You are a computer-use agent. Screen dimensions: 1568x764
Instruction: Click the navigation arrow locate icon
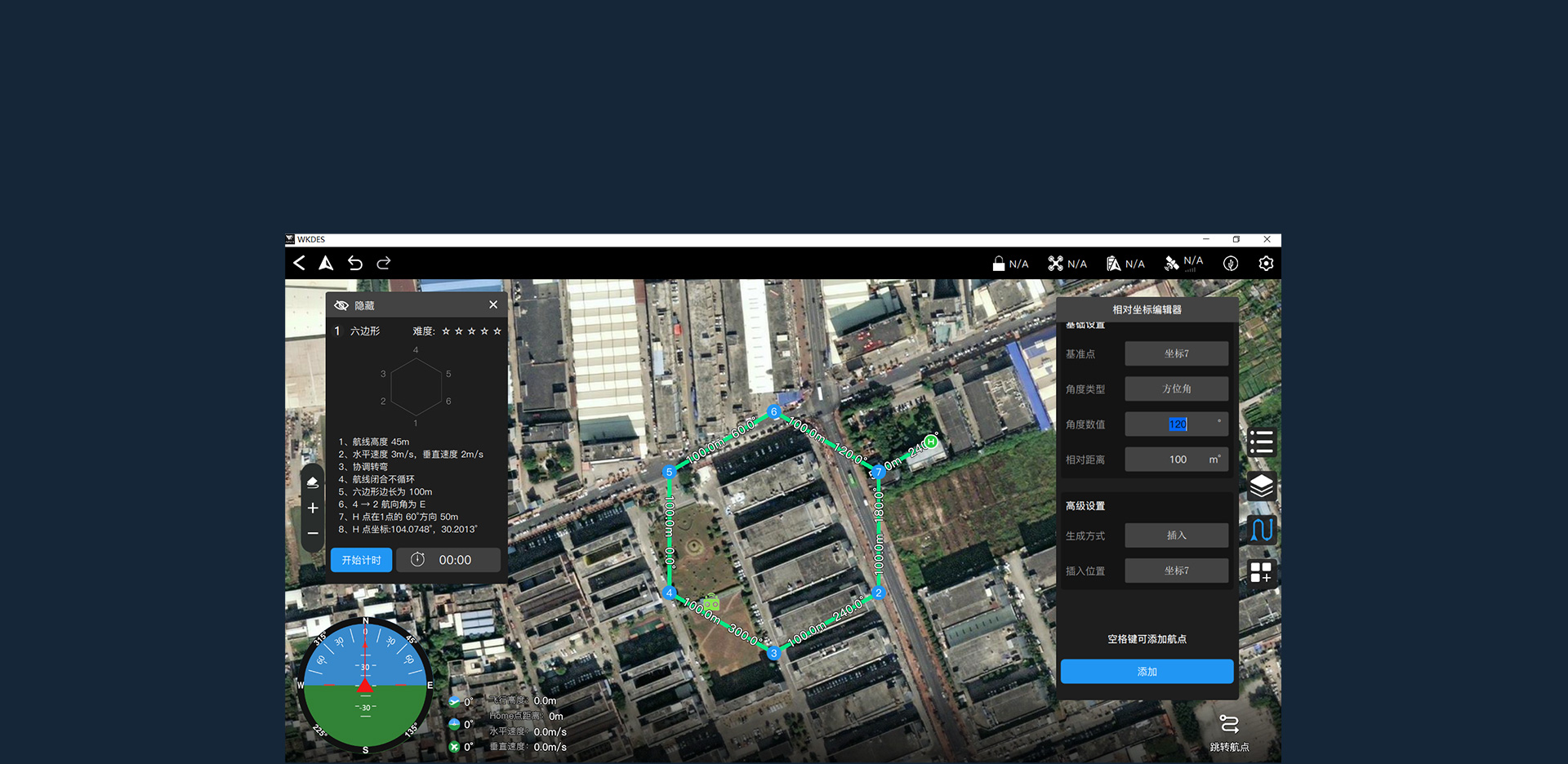point(326,263)
